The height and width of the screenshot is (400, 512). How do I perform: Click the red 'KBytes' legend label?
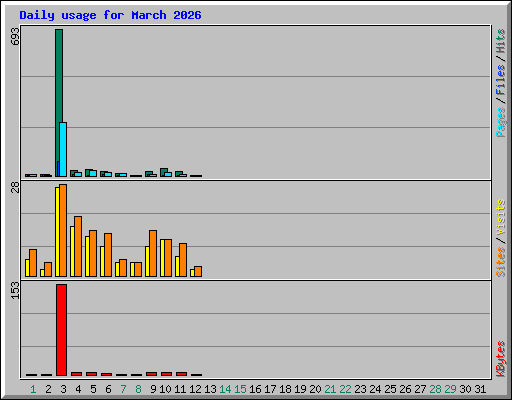pos(501,359)
